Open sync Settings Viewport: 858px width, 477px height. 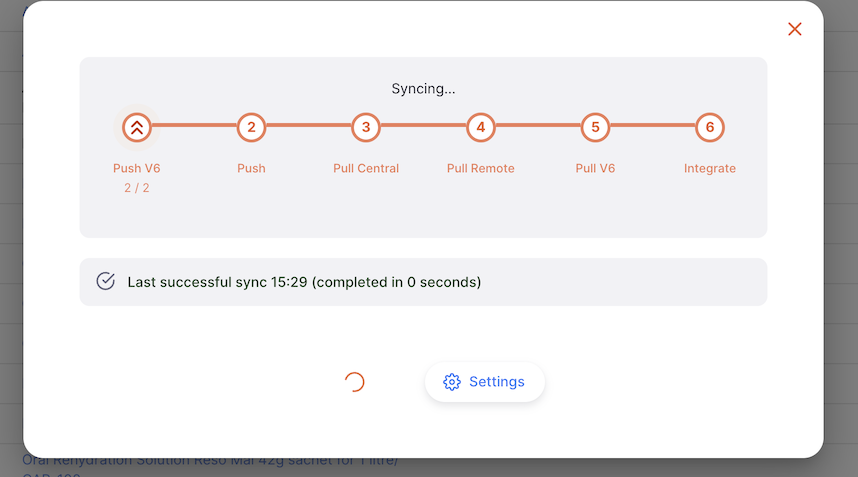point(485,382)
